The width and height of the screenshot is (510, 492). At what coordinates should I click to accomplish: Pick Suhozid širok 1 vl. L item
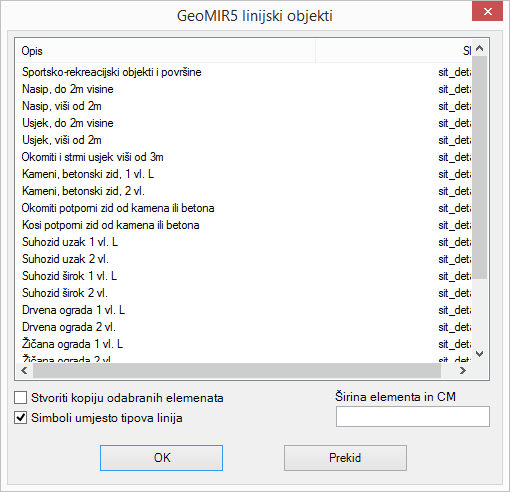(244, 276)
